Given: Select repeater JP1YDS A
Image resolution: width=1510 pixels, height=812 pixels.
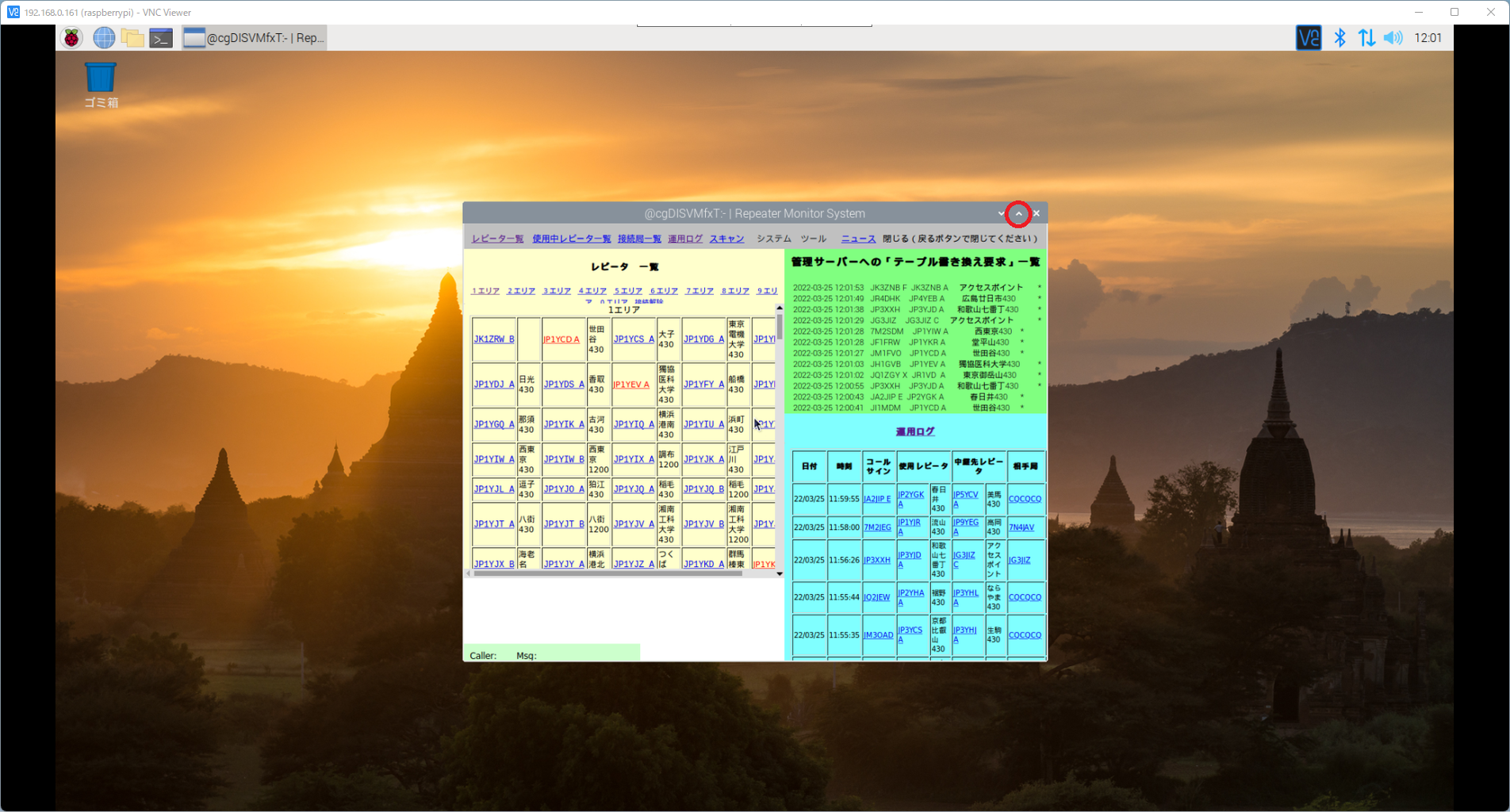Looking at the screenshot, I should pyautogui.click(x=564, y=385).
